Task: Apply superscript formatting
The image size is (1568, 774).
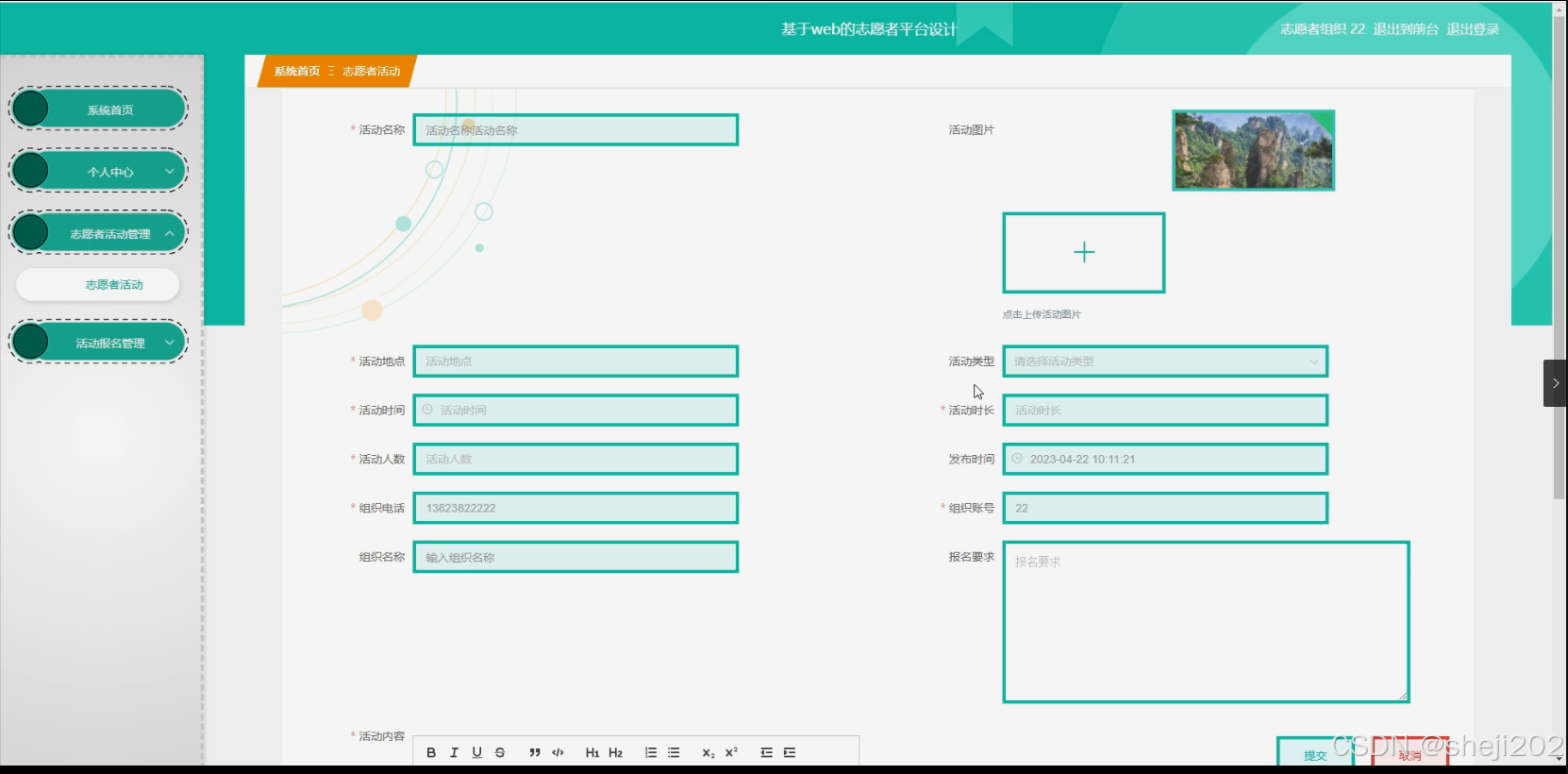Action: (x=731, y=752)
